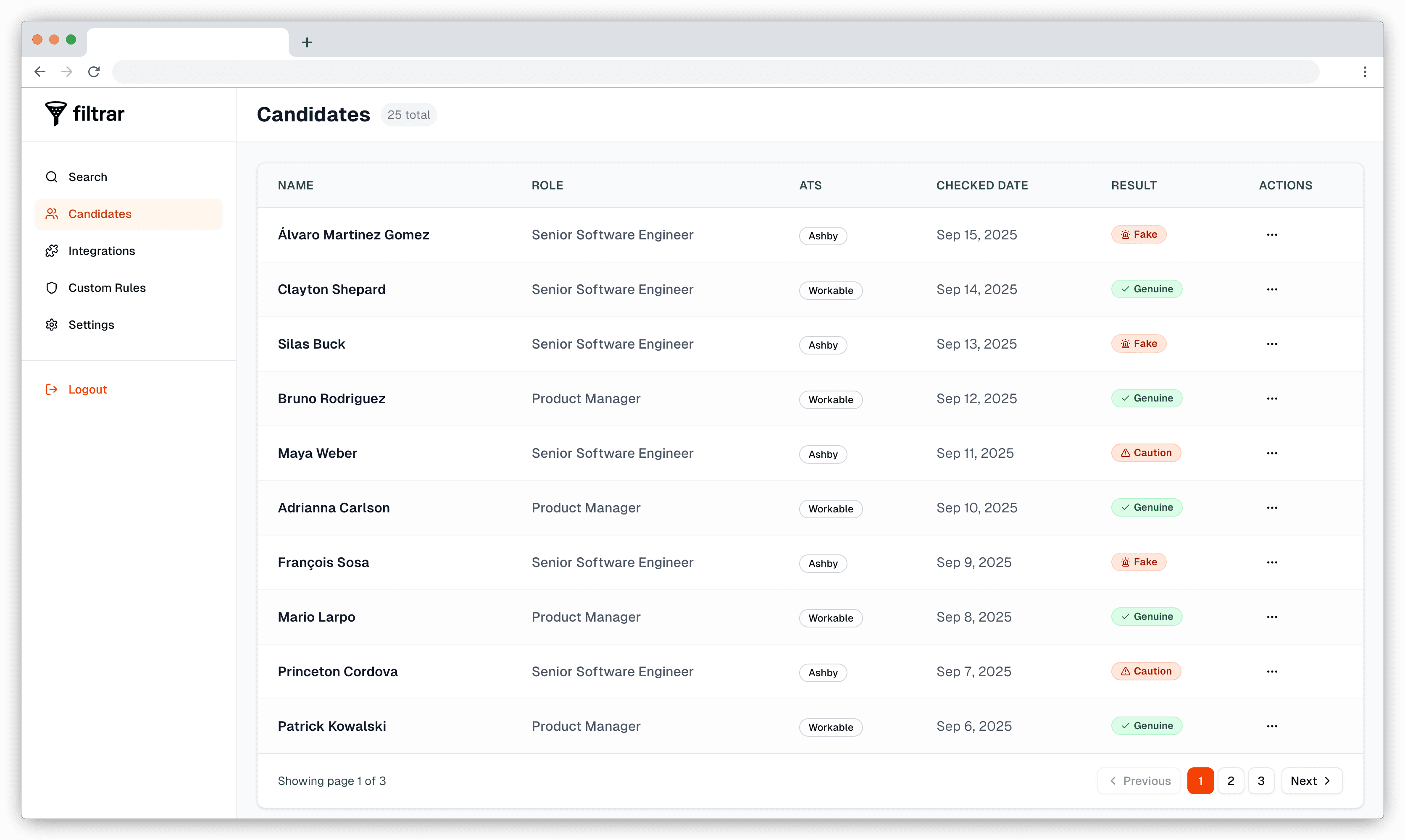Click the NAME column header
The width and height of the screenshot is (1405, 840).
tap(295, 186)
